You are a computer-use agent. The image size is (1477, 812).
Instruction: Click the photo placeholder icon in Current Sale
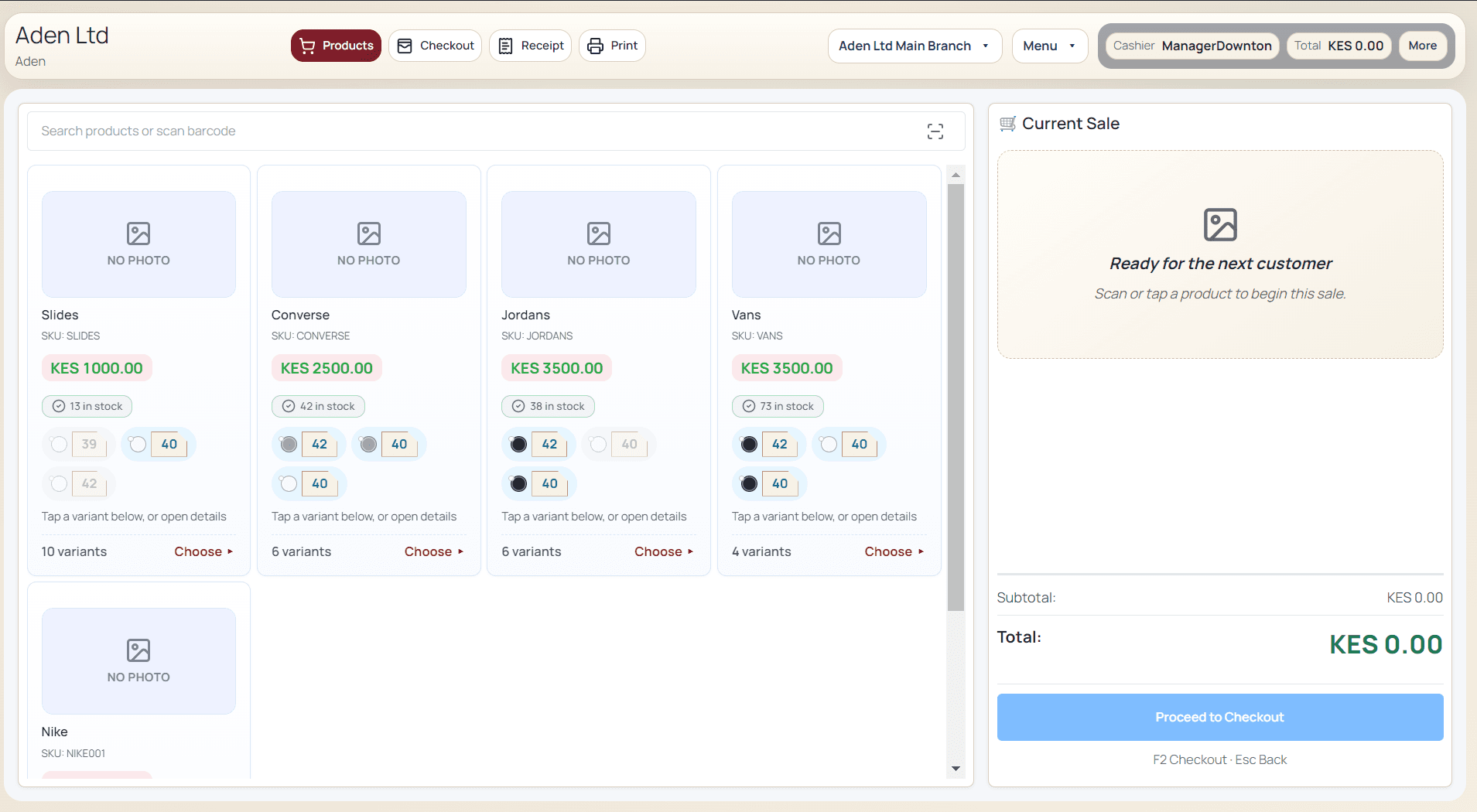[1220, 224]
